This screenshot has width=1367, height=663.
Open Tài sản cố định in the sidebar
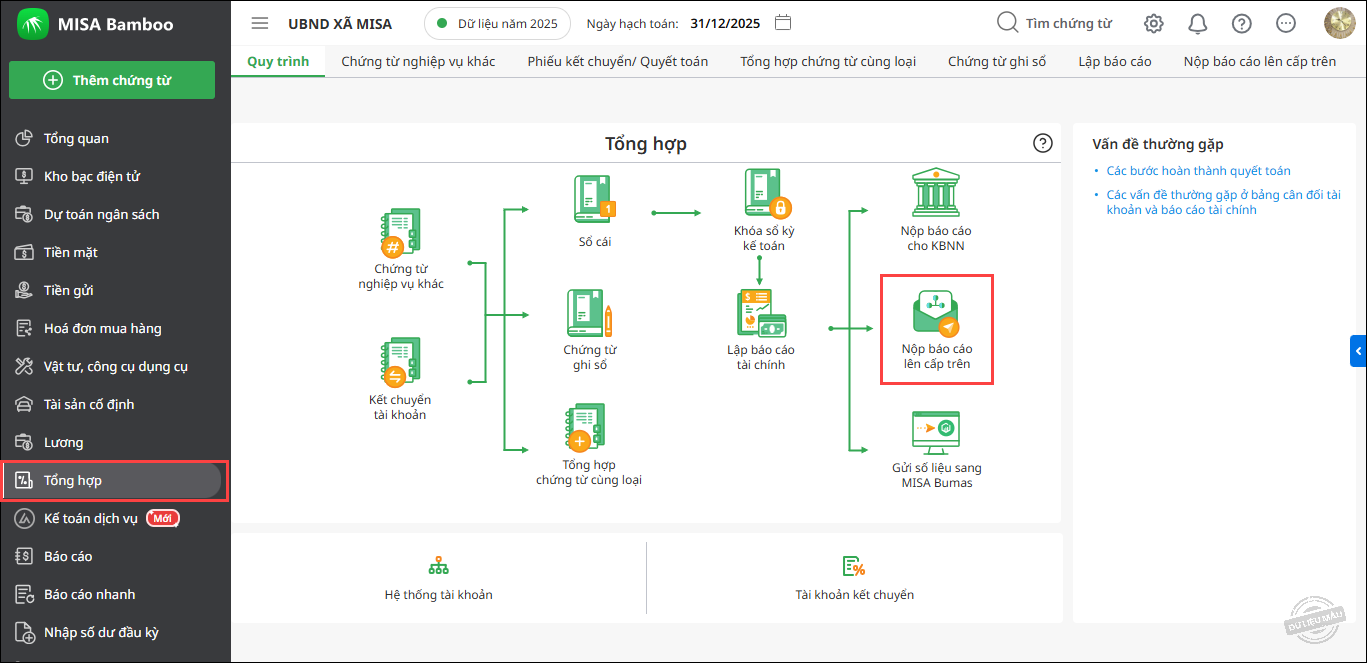115,405
